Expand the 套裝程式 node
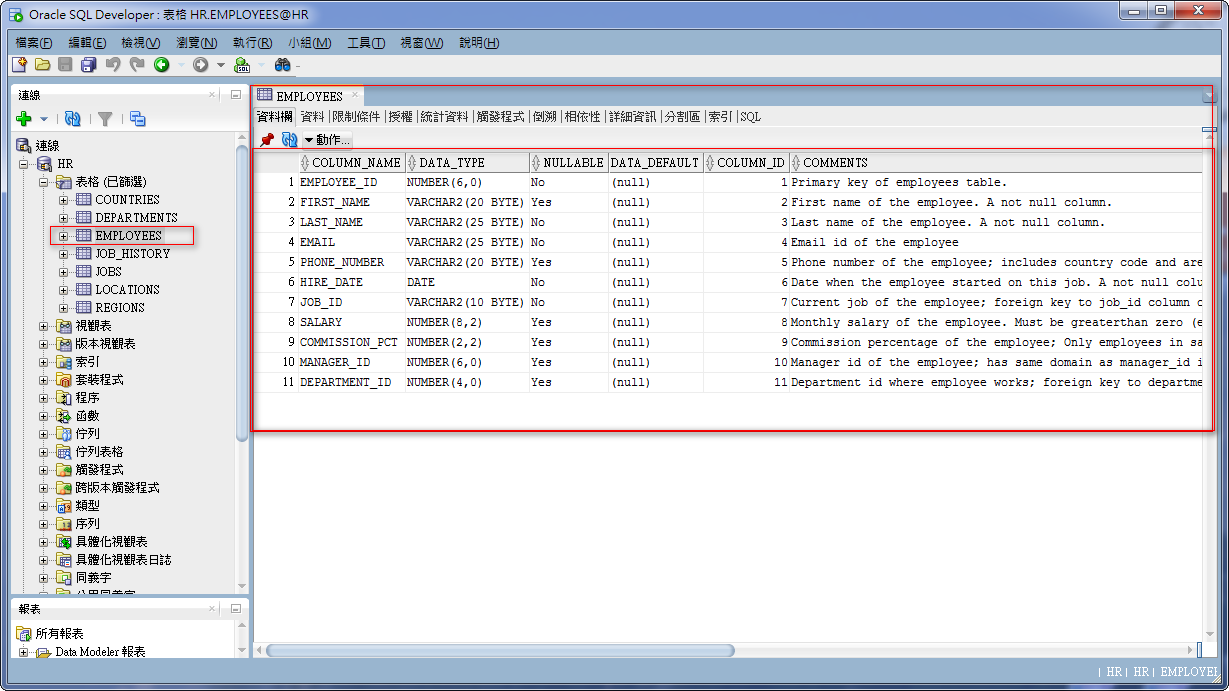 [x=44, y=380]
